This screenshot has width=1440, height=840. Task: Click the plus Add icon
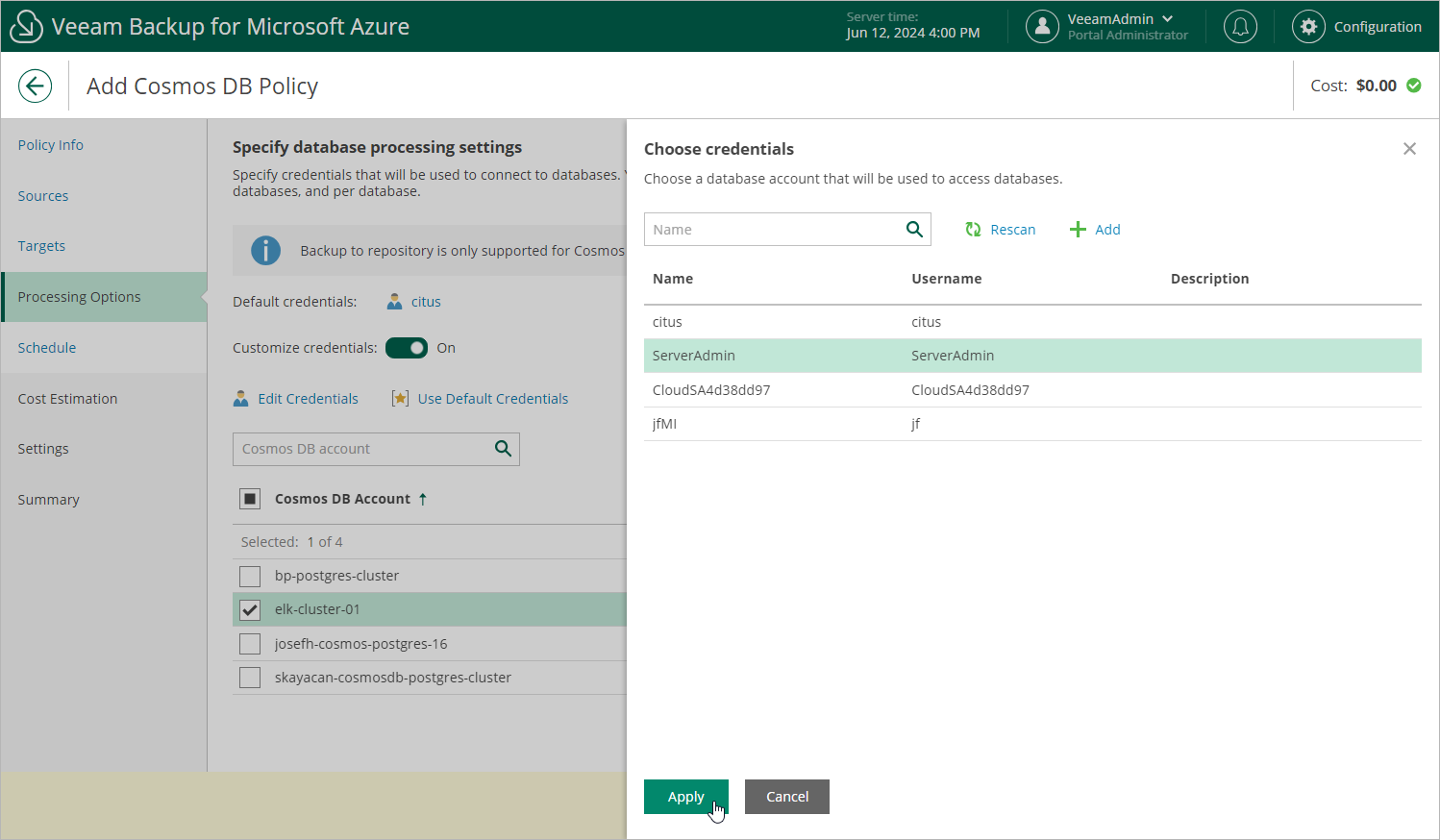click(x=1078, y=229)
